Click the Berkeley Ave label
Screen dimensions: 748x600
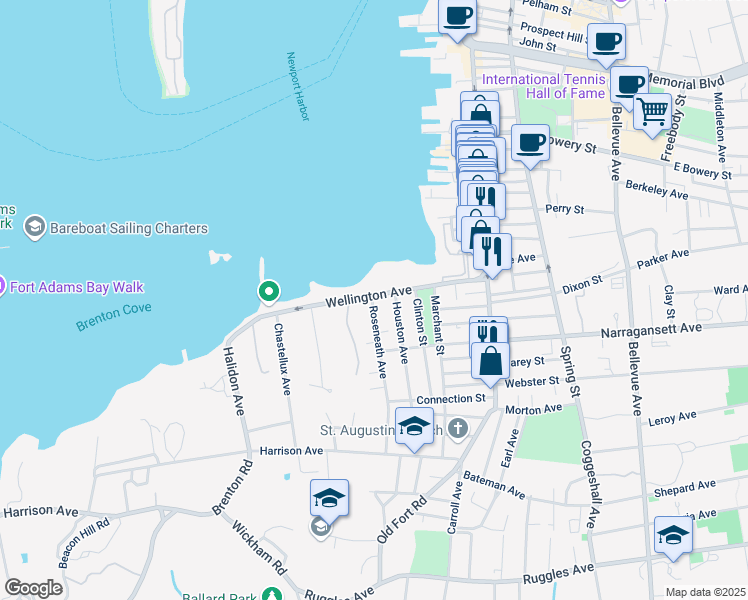pyautogui.click(x=657, y=190)
